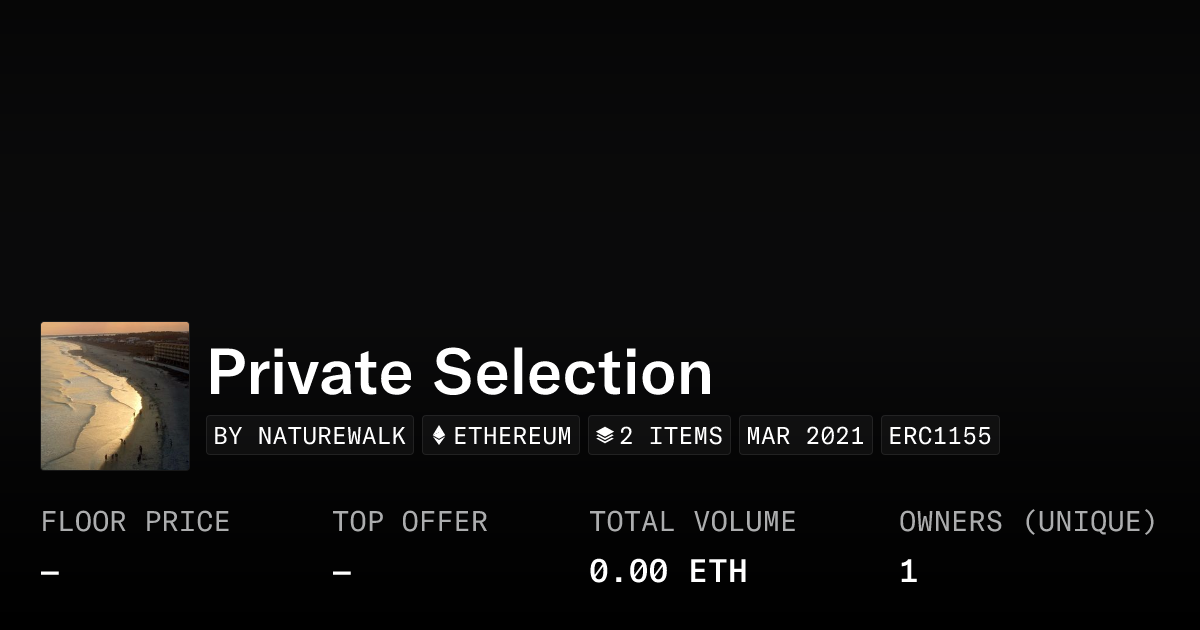The height and width of the screenshot is (630, 1200).
Task: Click the Private Selection collection title
Action: (459, 372)
